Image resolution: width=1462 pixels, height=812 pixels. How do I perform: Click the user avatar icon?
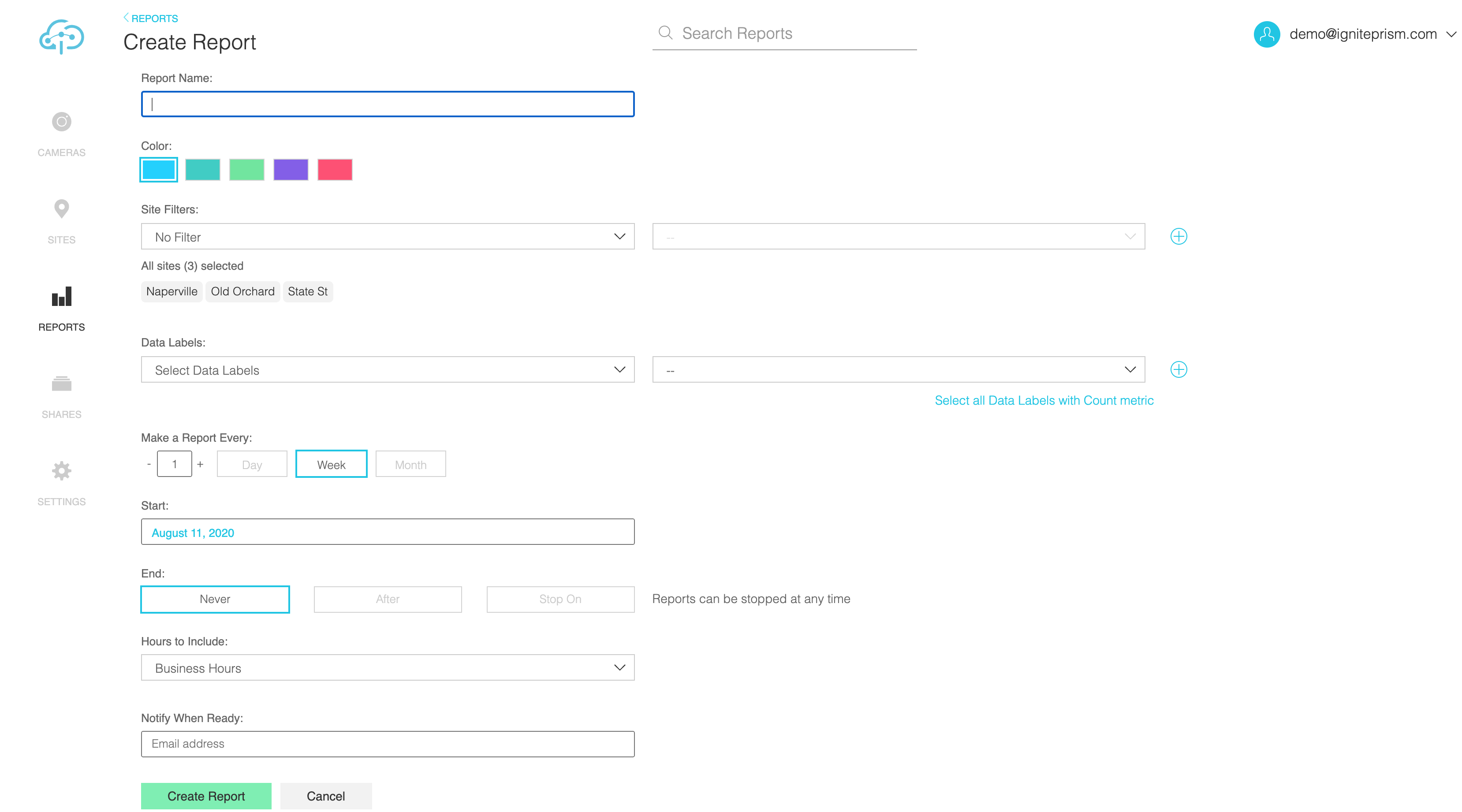point(1266,34)
